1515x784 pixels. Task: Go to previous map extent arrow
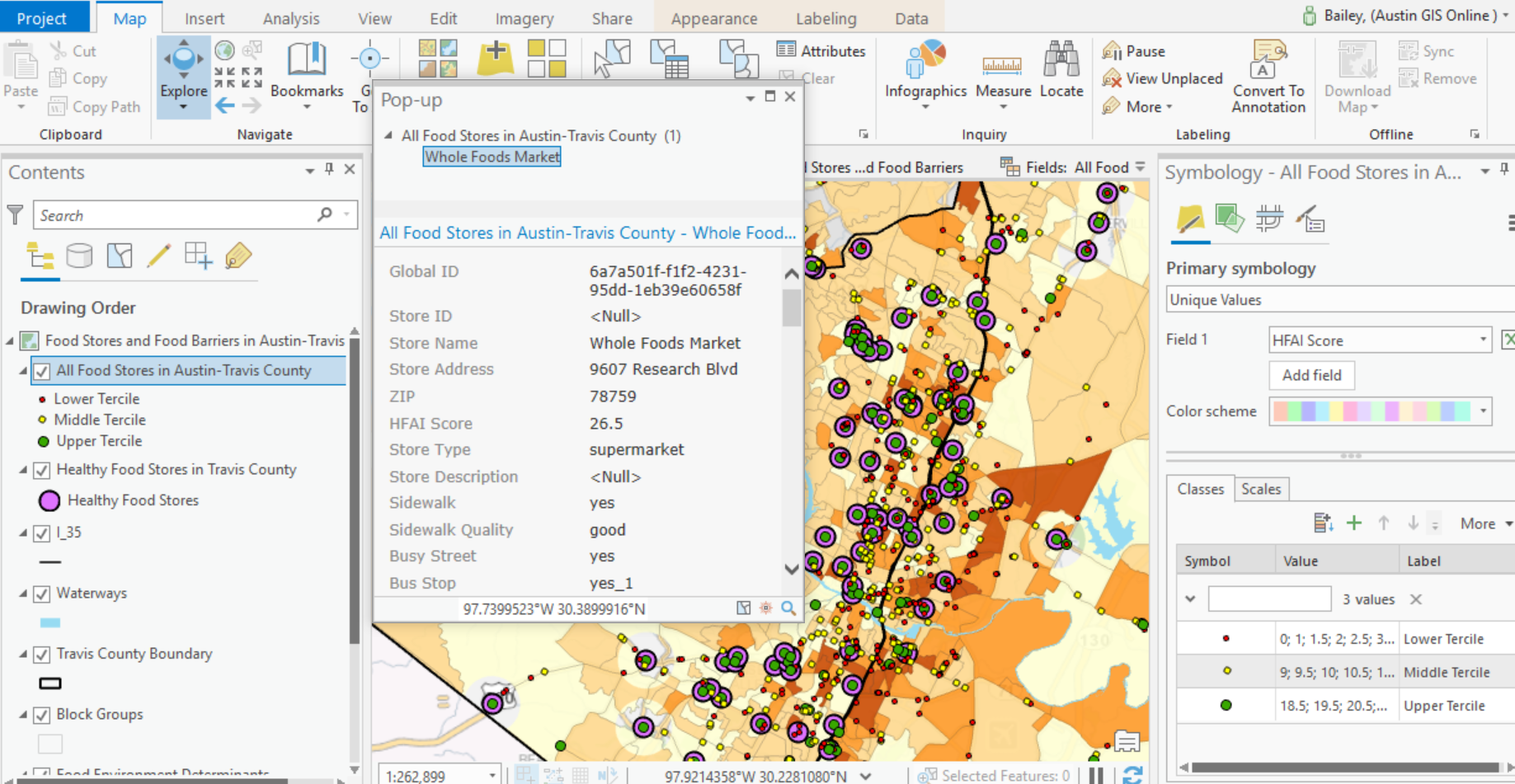pyautogui.click(x=224, y=106)
